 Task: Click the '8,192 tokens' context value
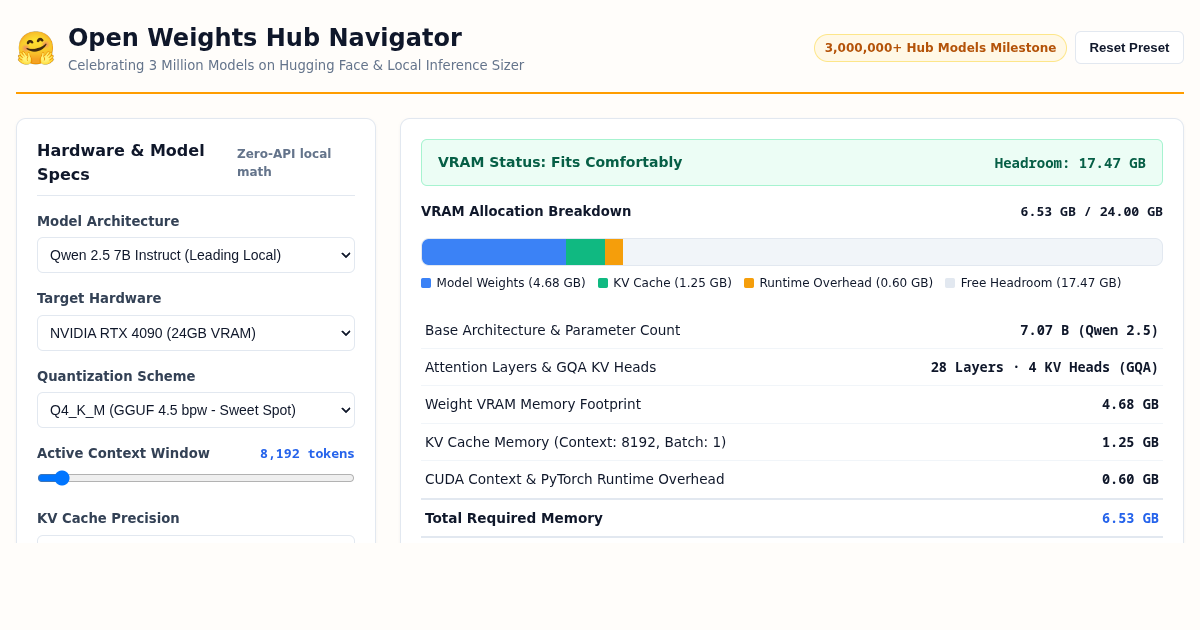pyautogui.click(x=307, y=454)
